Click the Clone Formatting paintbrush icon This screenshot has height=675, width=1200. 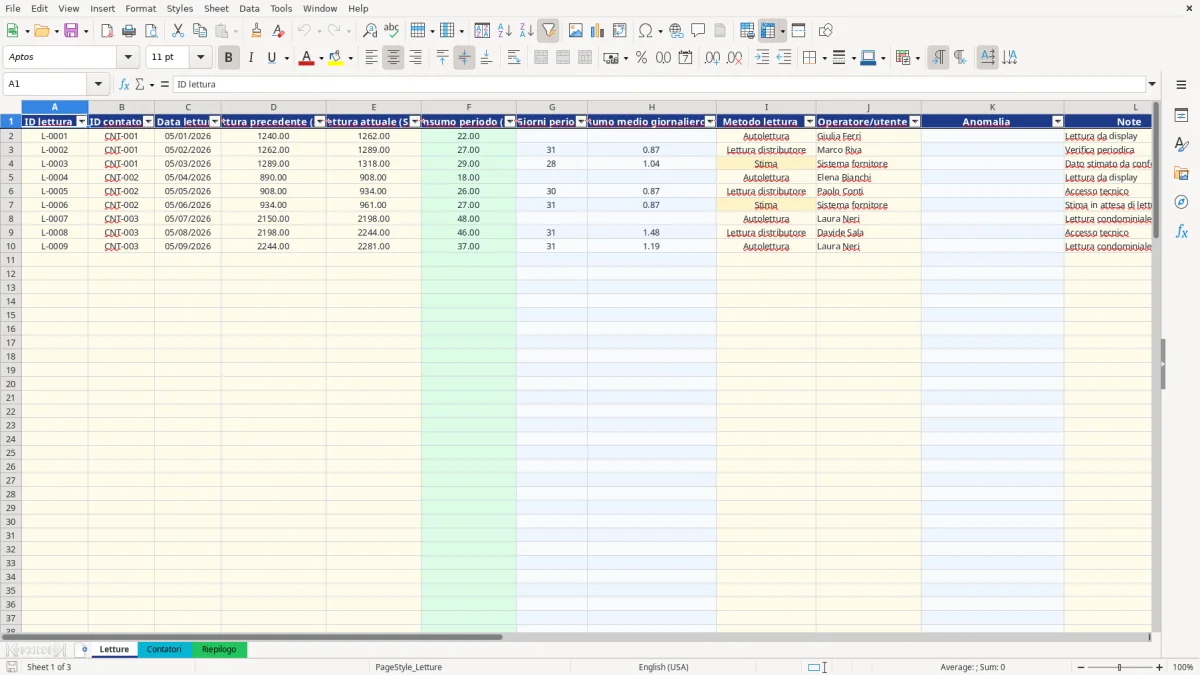256,31
